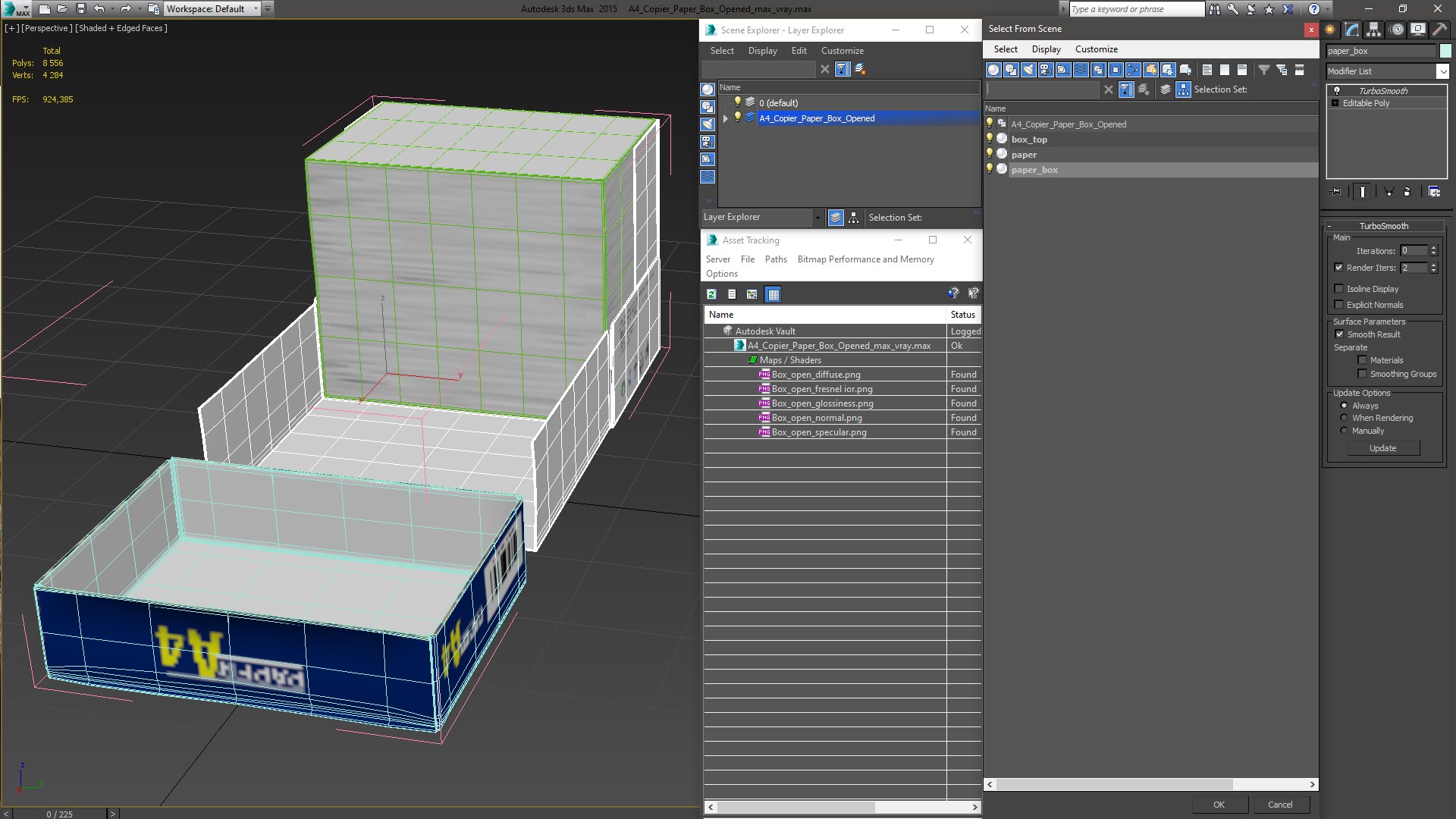Click the Redo arrow icon
Screen dimensions: 1456x819
[x=126, y=9]
